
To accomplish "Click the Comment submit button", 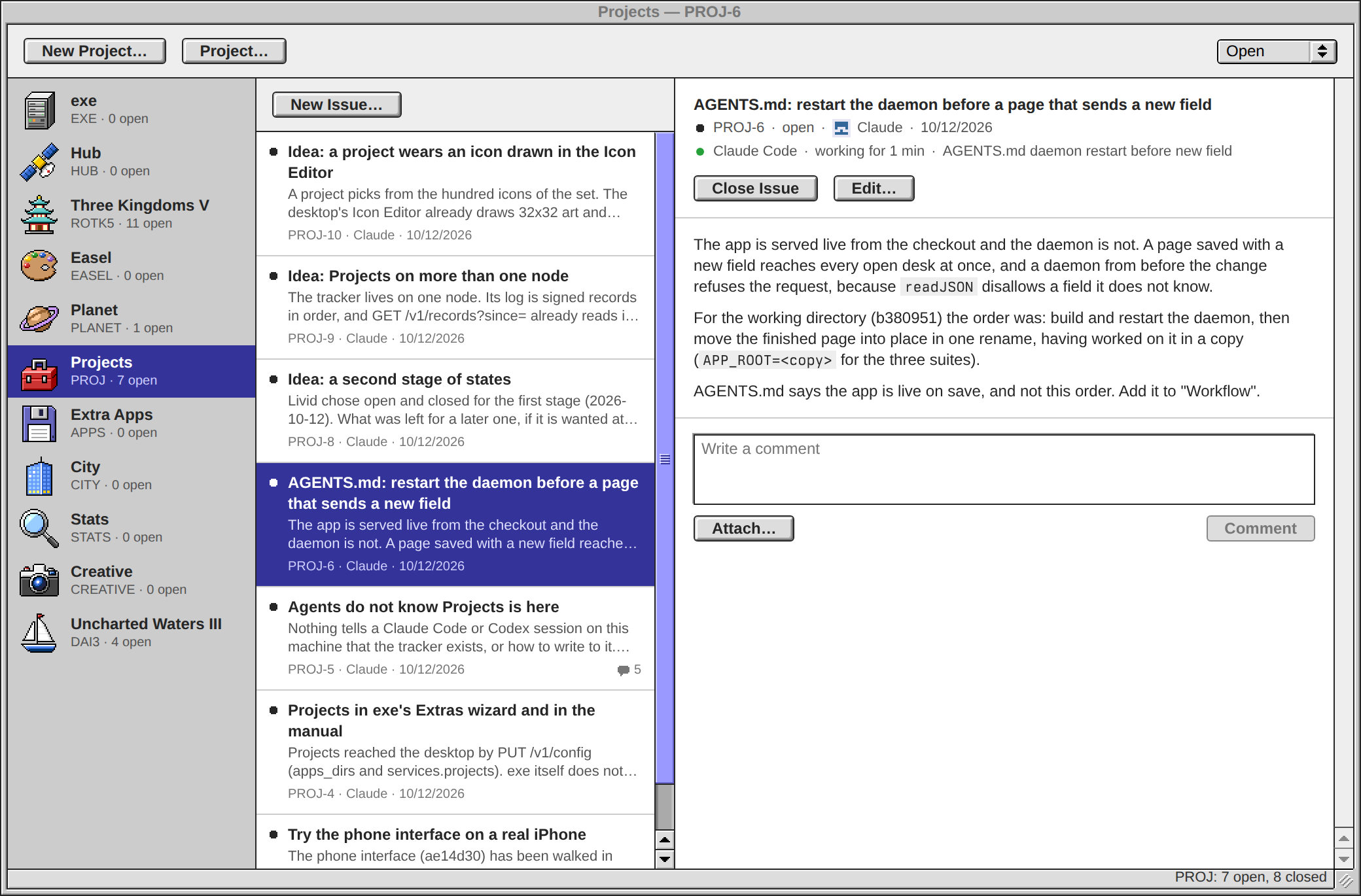I will coord(1260,528).
